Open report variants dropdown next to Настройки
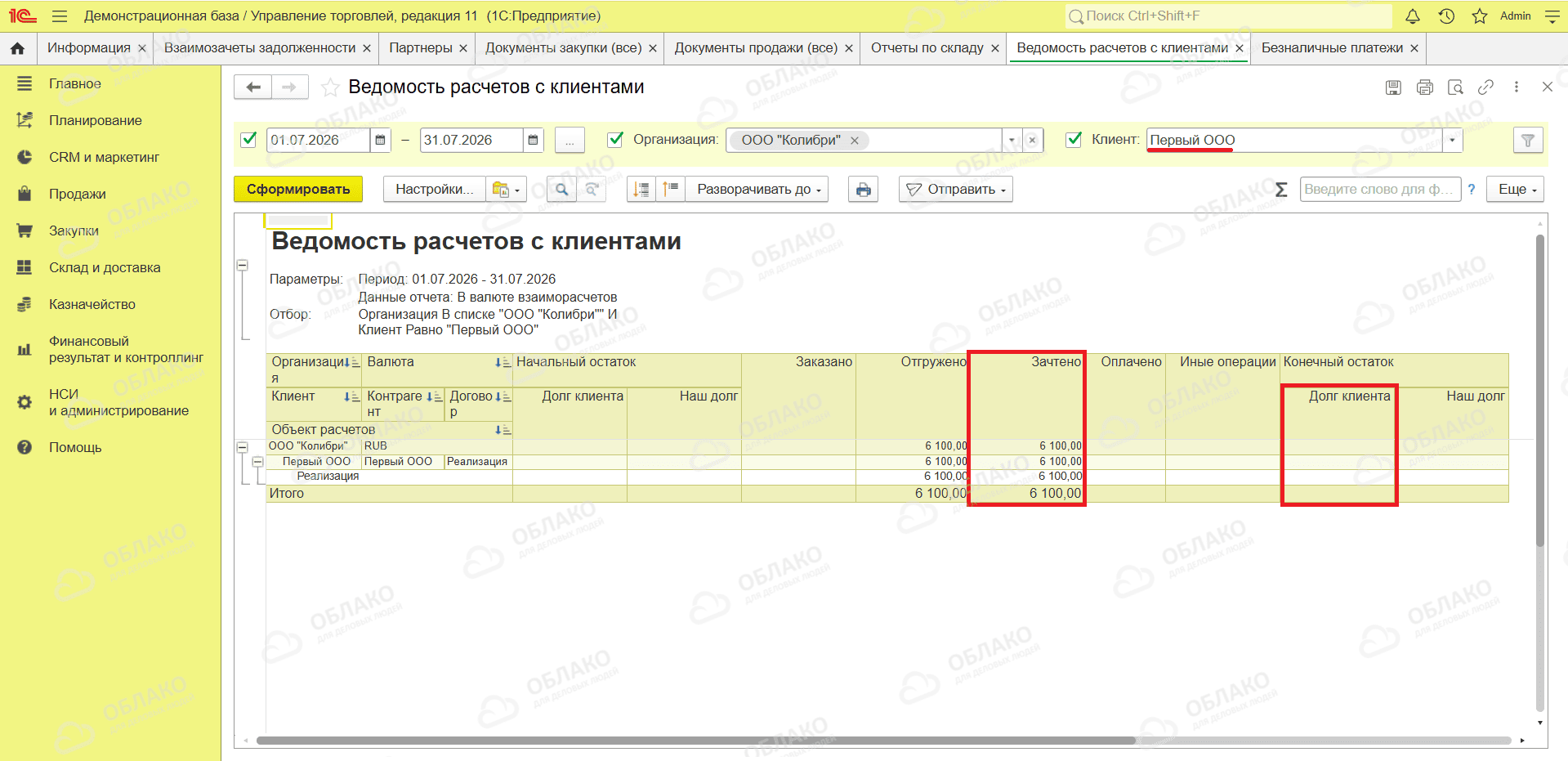Screen dimensions: 1568x761 point(506,190)
